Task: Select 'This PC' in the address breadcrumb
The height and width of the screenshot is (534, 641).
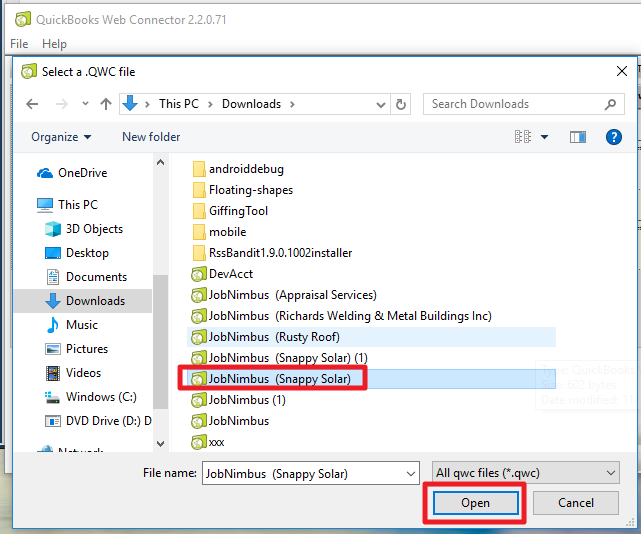Action: [179, 104]
